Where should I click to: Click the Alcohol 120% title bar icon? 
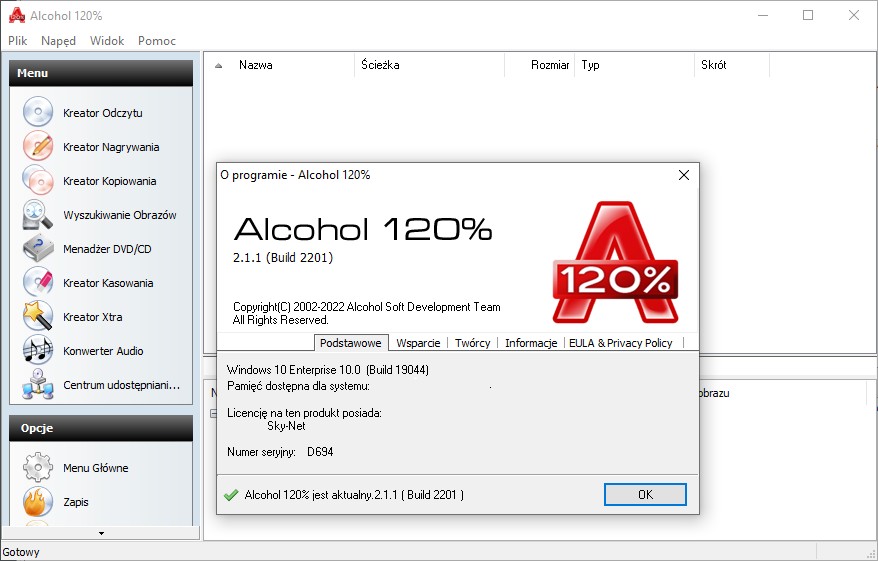(17, 15)
